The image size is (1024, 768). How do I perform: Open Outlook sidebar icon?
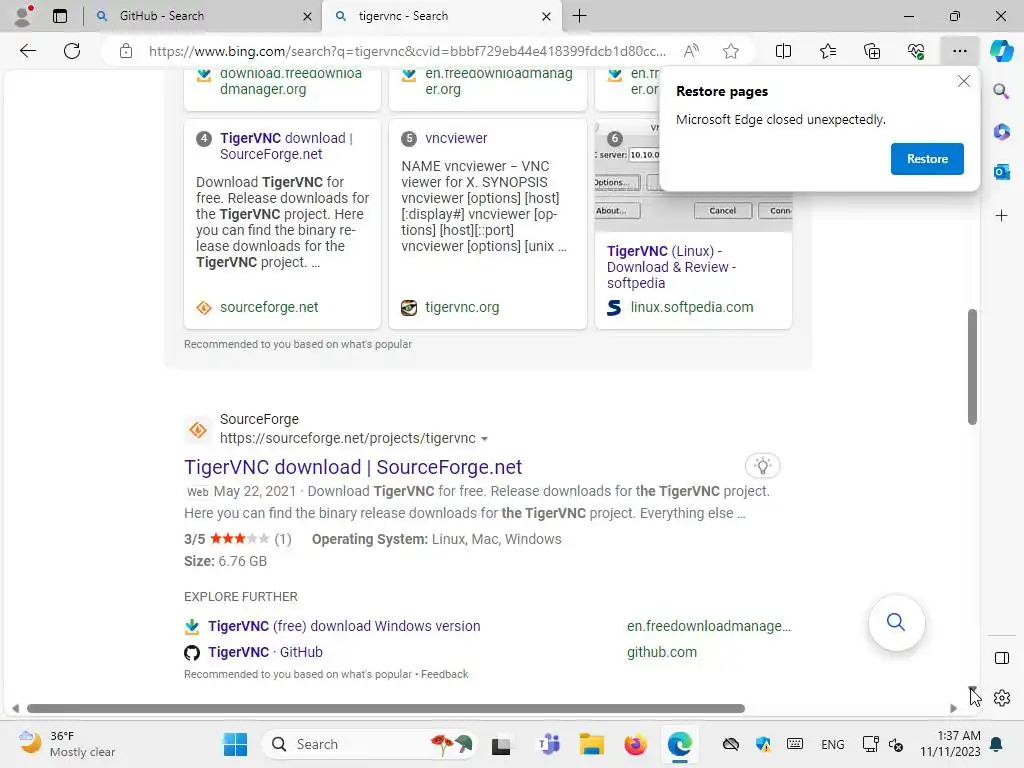click(1001, 172)
